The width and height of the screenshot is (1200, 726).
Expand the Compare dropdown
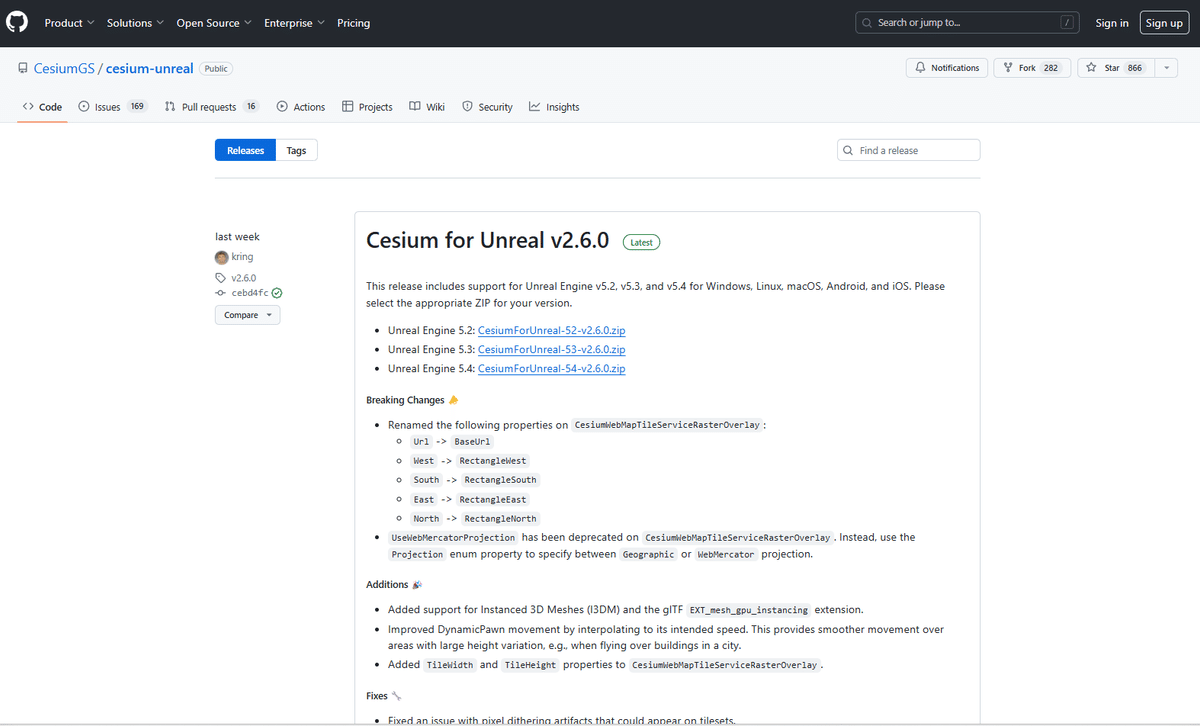pyautogui.click(x=247, y=315)
